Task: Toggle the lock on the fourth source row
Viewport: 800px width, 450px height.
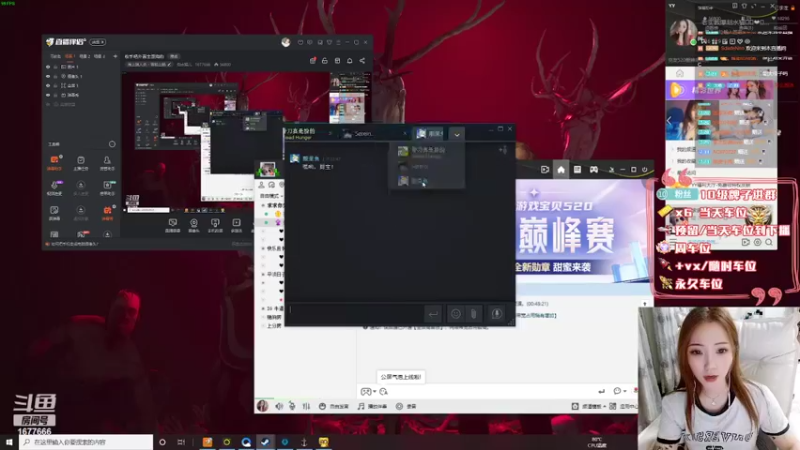Action: point(56,95)
